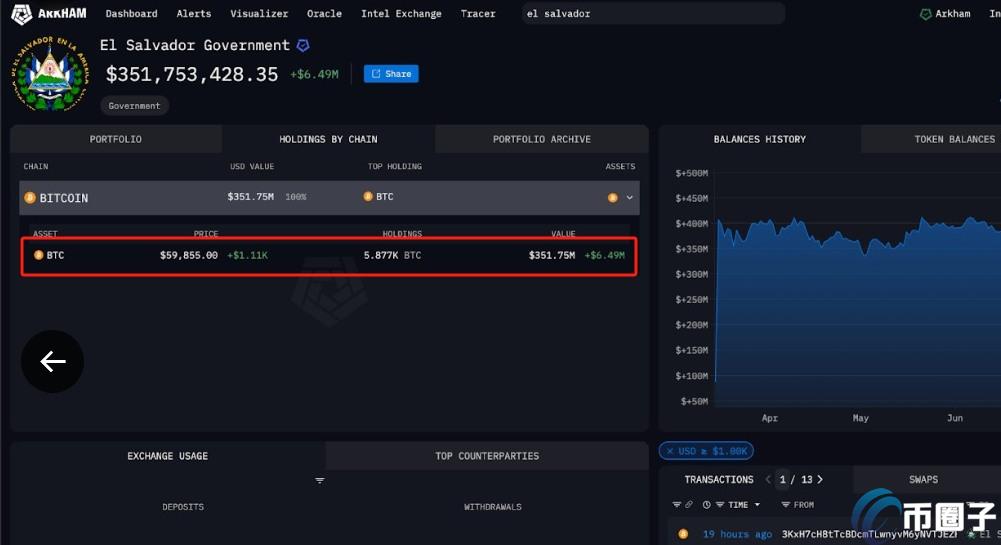1001x545 pixels.
Task: Click the BTC asset icon in asset row
Action: coord(38,255)
